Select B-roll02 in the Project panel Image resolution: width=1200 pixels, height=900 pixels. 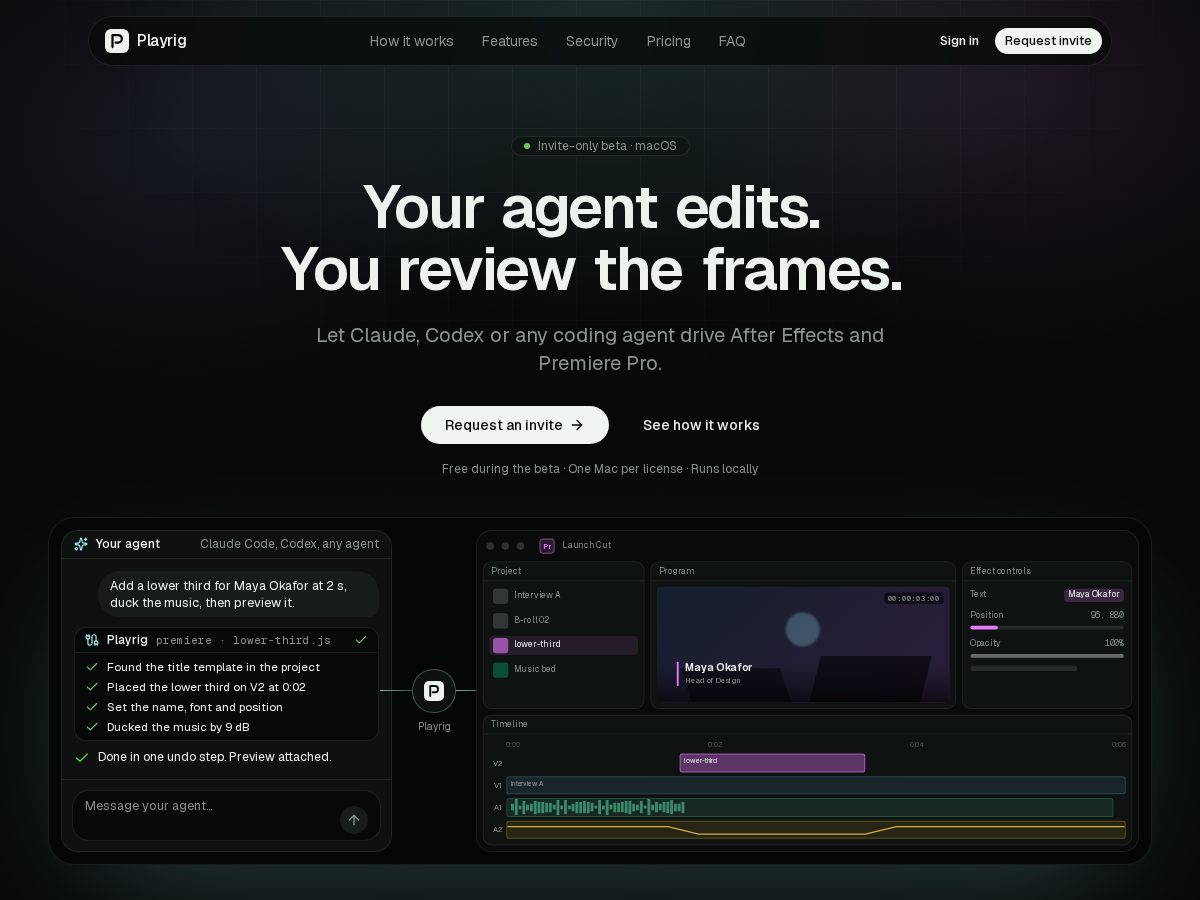[563, 620]
